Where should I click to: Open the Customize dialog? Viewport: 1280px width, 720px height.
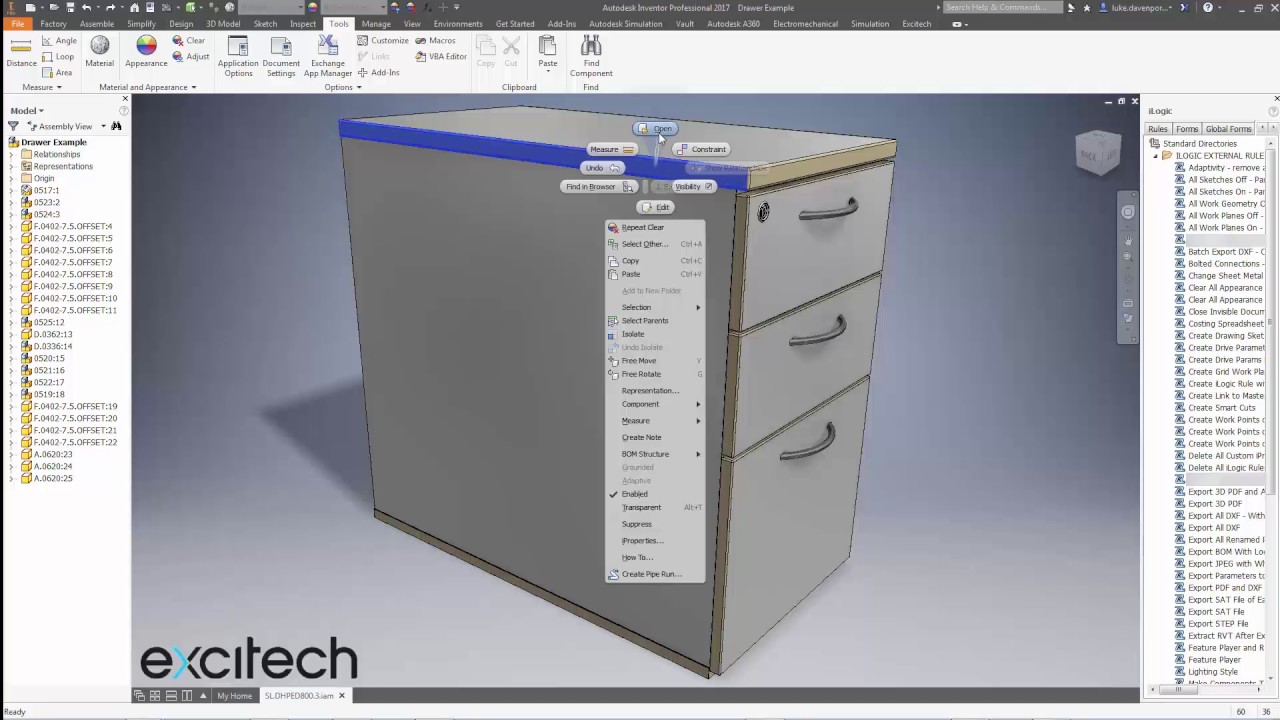(383, 41)
